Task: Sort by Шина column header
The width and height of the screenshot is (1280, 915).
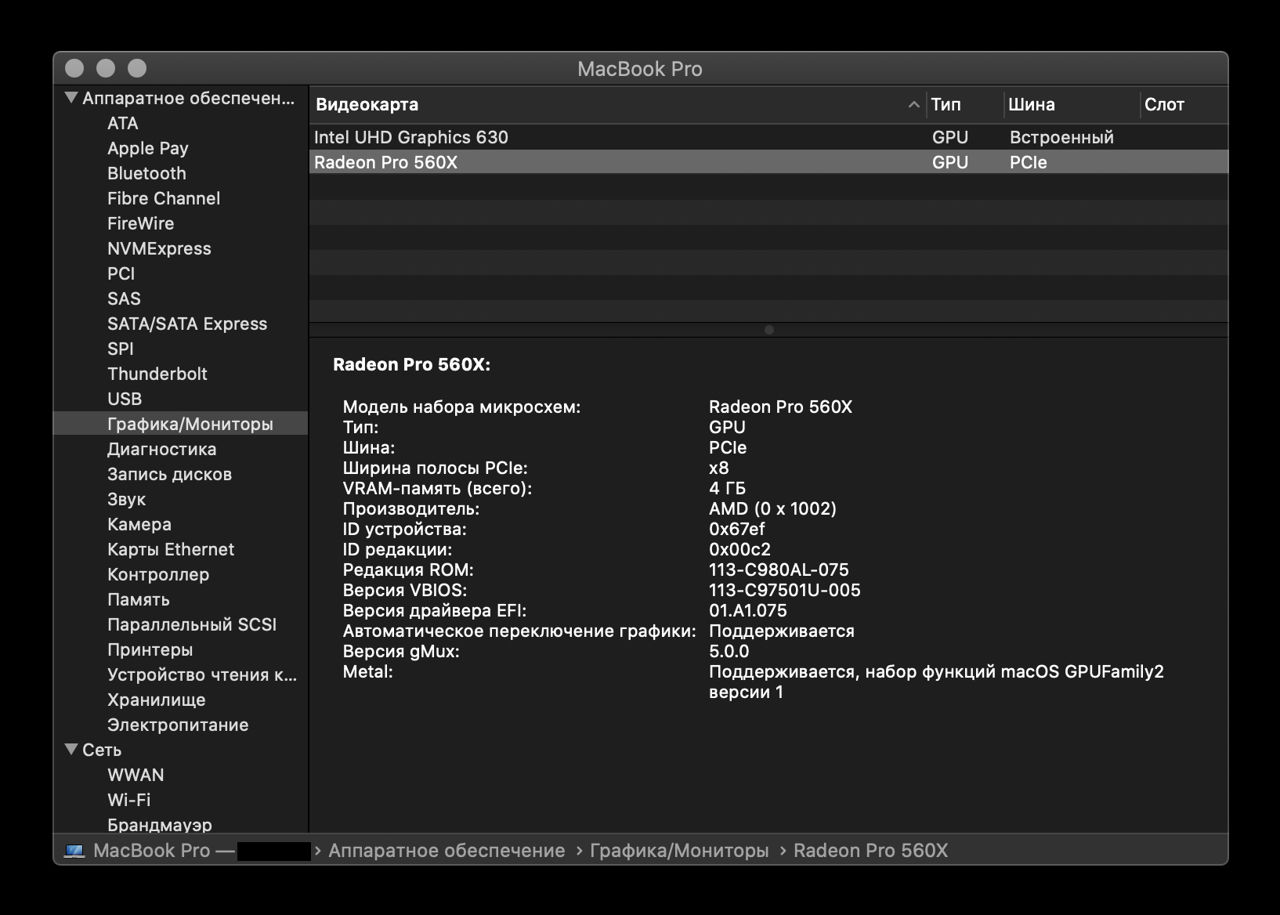Action: pyautogui.click(x=1071, y=104)
